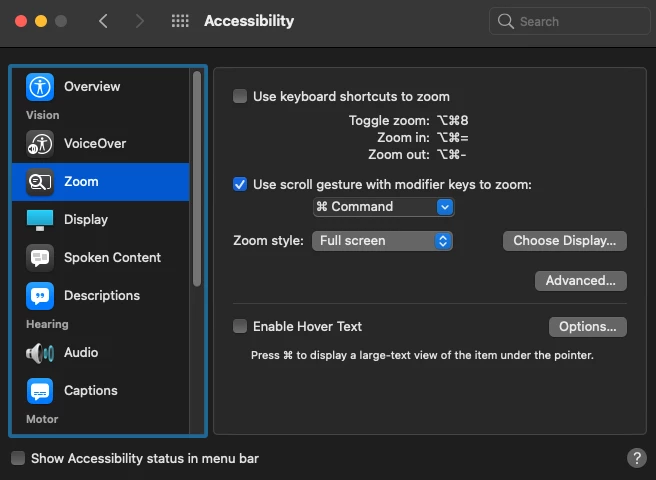Click the Zoom style label

pyautogui.click(x=268, y=241)
